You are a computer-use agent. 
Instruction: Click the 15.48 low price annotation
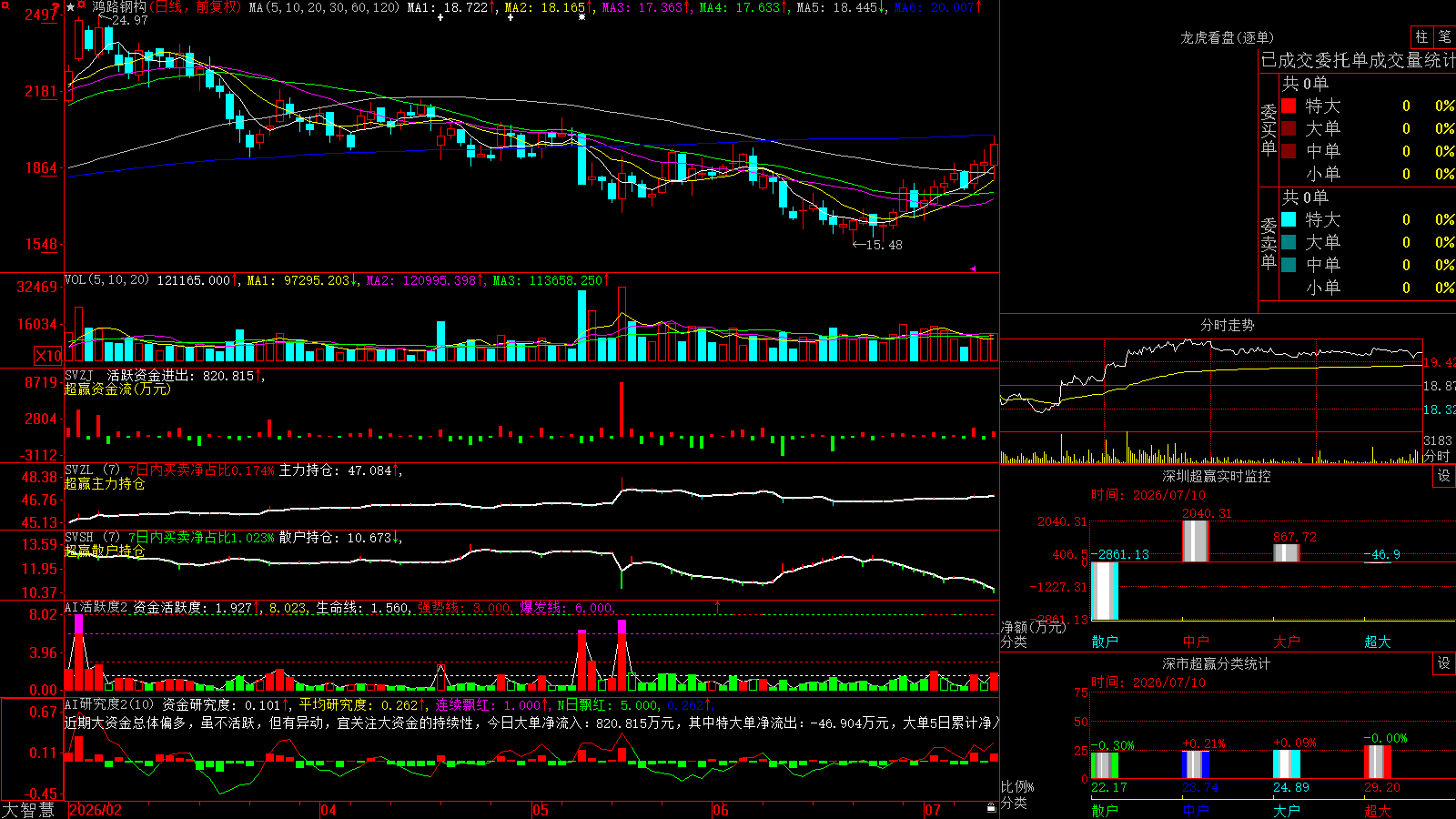tap(884, 245)
